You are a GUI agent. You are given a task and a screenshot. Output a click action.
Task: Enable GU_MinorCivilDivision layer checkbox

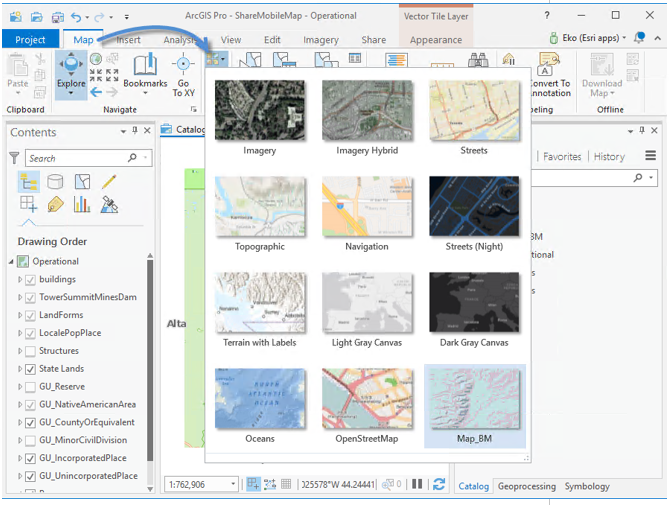tap(30, 441)
